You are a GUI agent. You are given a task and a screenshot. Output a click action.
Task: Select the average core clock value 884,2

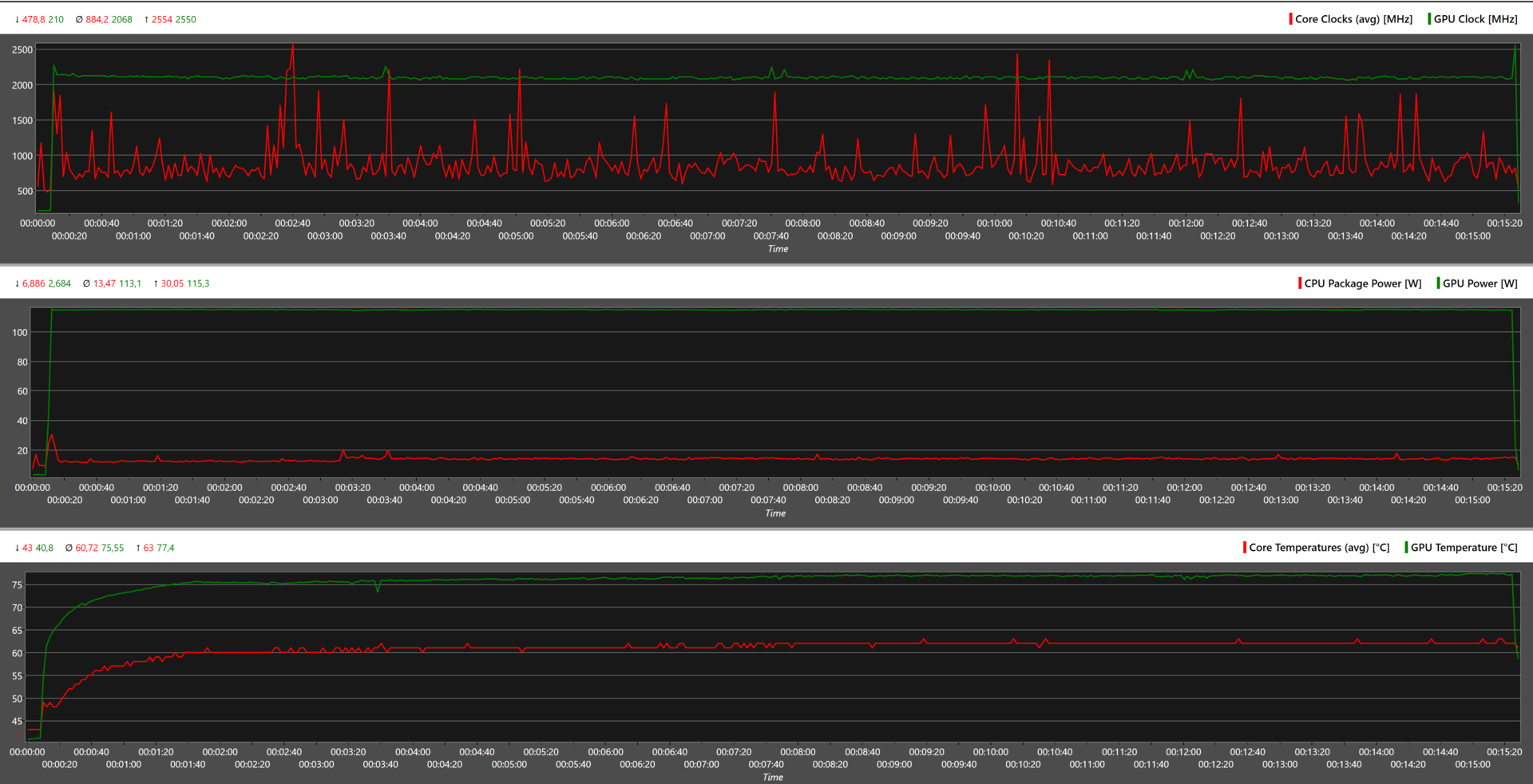[x=97, y=20]
